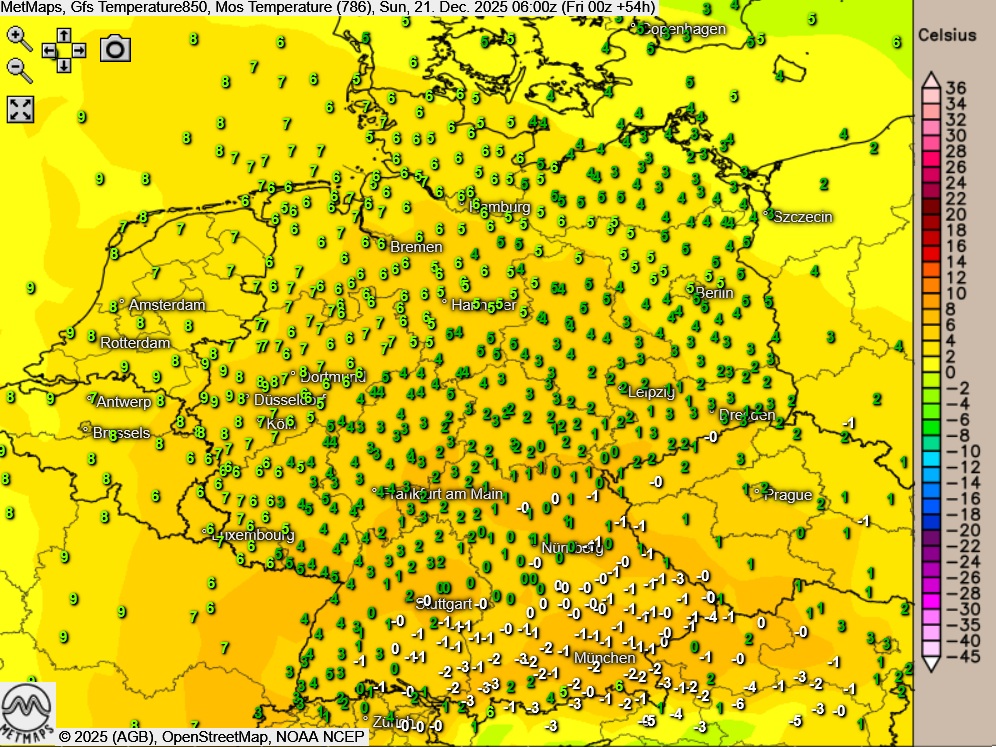The image size is (996, 747).
Task: Click the Prague city marker label
Action: tap(789, 495)
